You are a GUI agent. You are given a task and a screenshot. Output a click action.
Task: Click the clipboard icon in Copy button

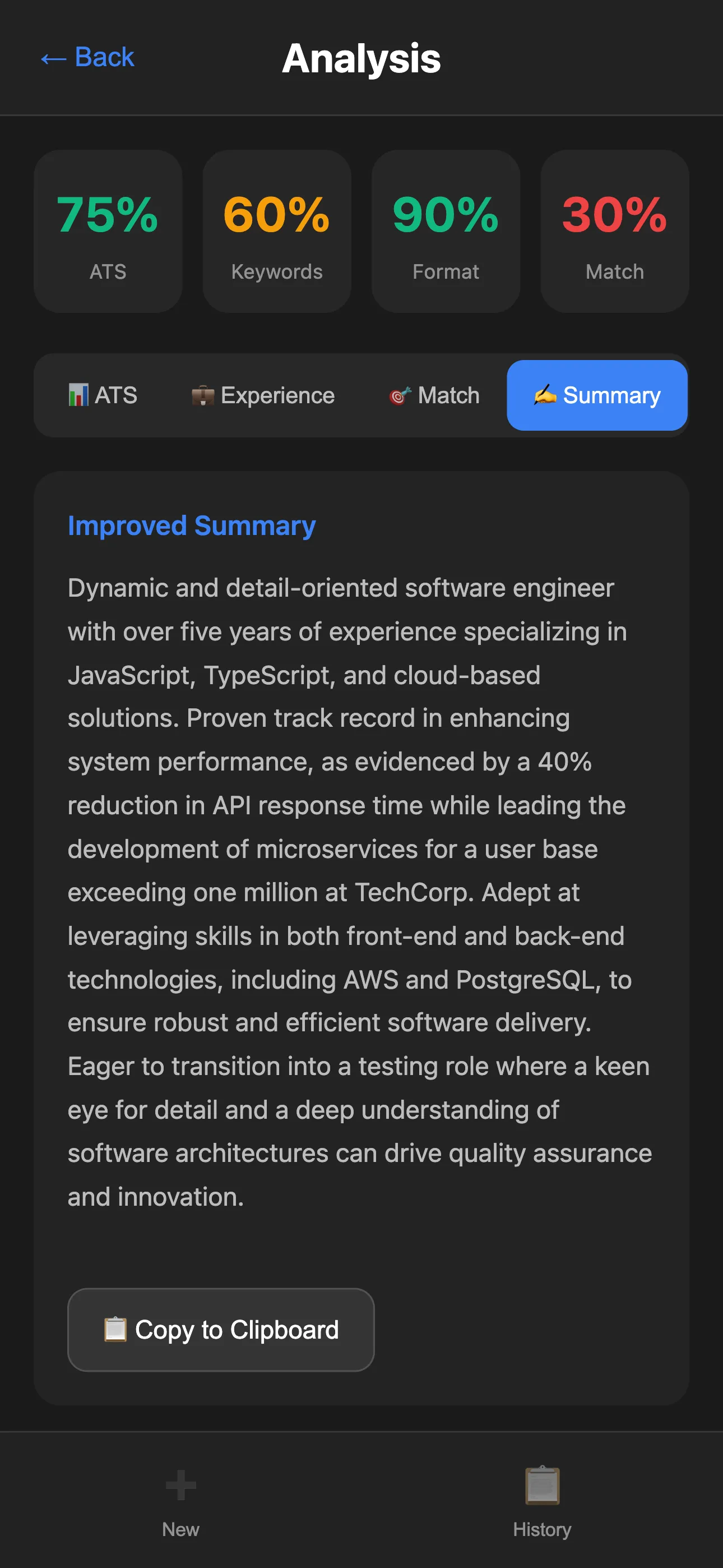(x=115, y=1330)
